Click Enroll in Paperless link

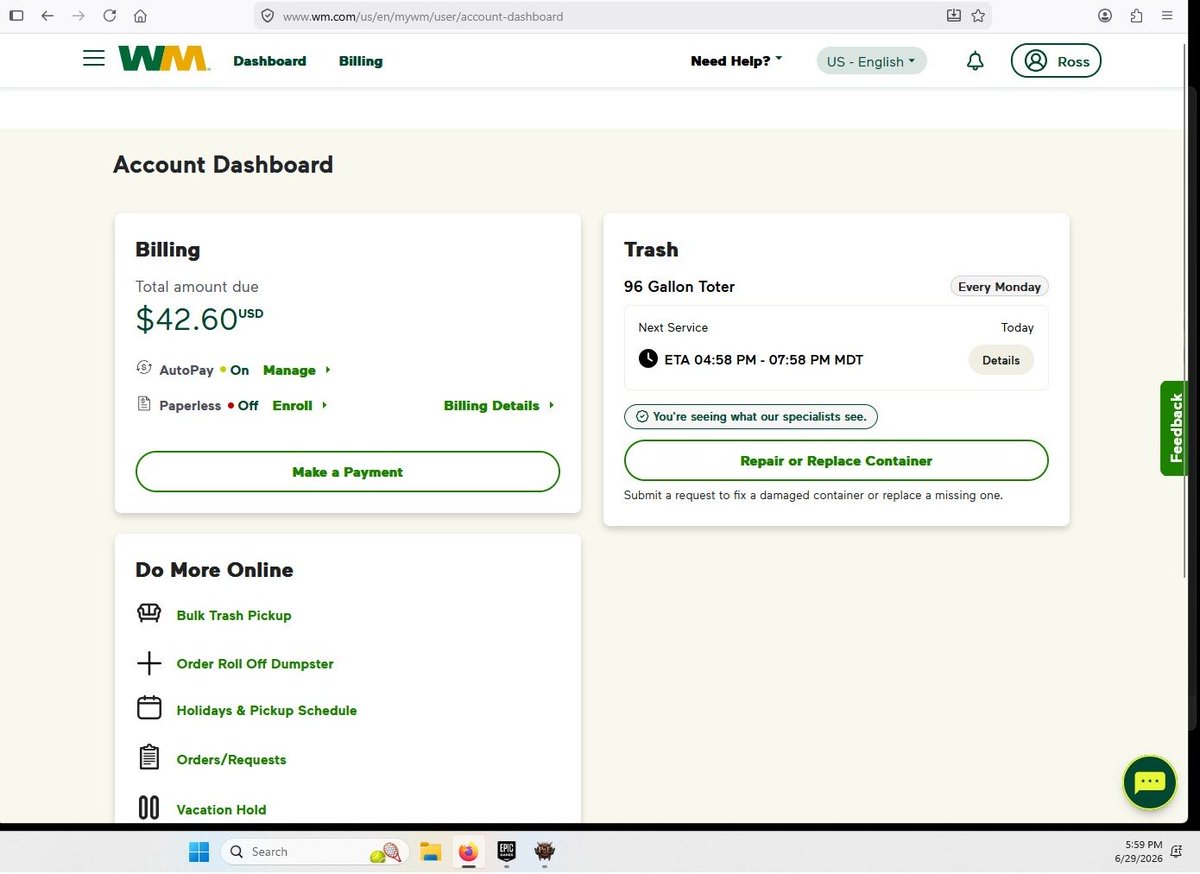[299, 405]
